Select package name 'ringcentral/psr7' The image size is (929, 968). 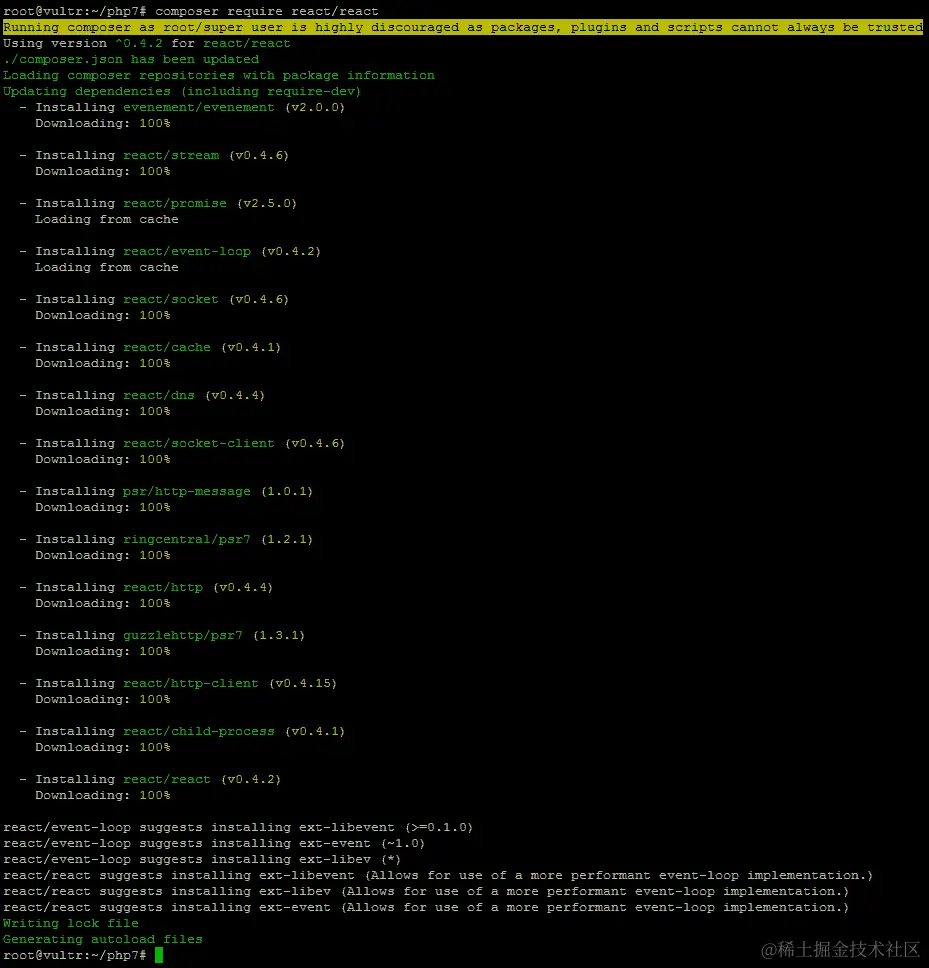pos(187,540)
